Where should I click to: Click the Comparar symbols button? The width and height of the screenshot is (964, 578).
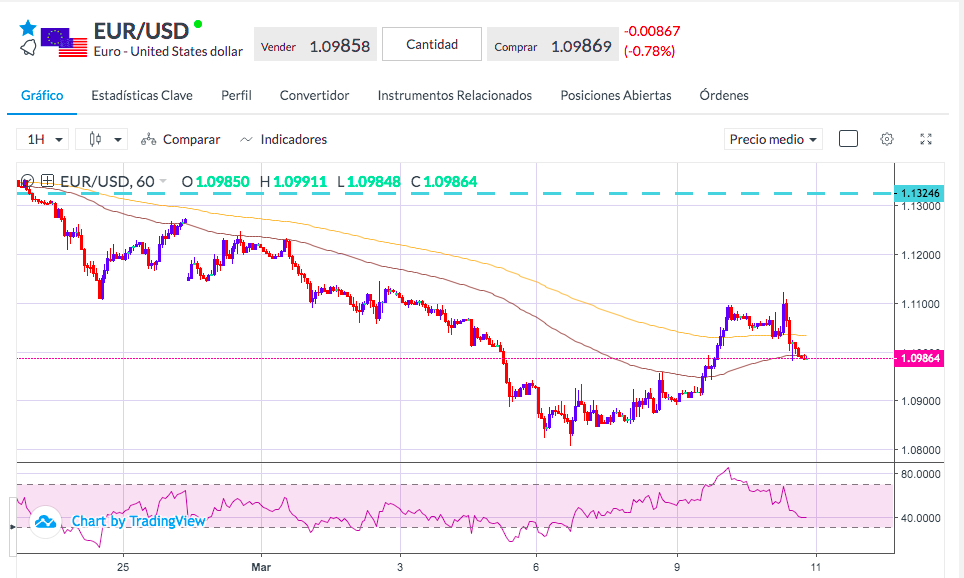coord(181,140)
